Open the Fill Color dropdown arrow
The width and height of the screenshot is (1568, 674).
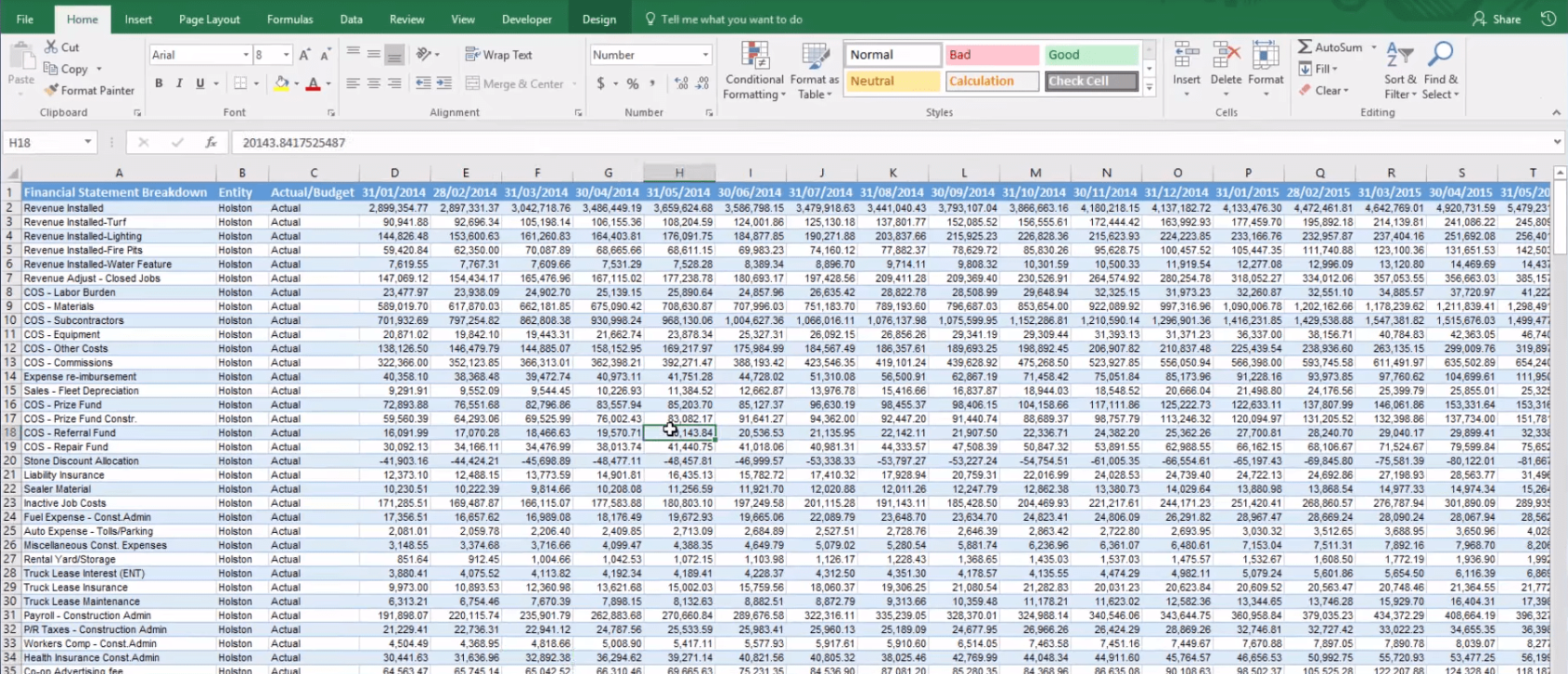pyautogui.click(x=296, y=84)
